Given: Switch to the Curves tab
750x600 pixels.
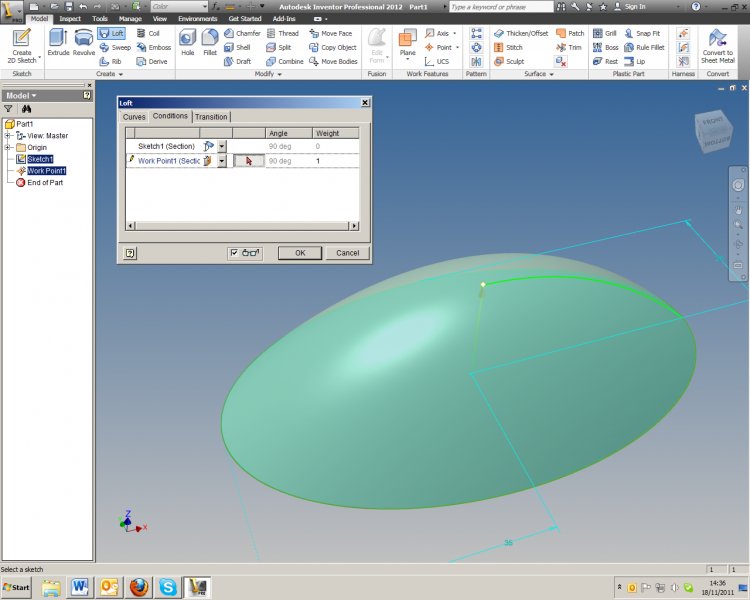Looking at the screenshot, I should (x=134, y=117).
